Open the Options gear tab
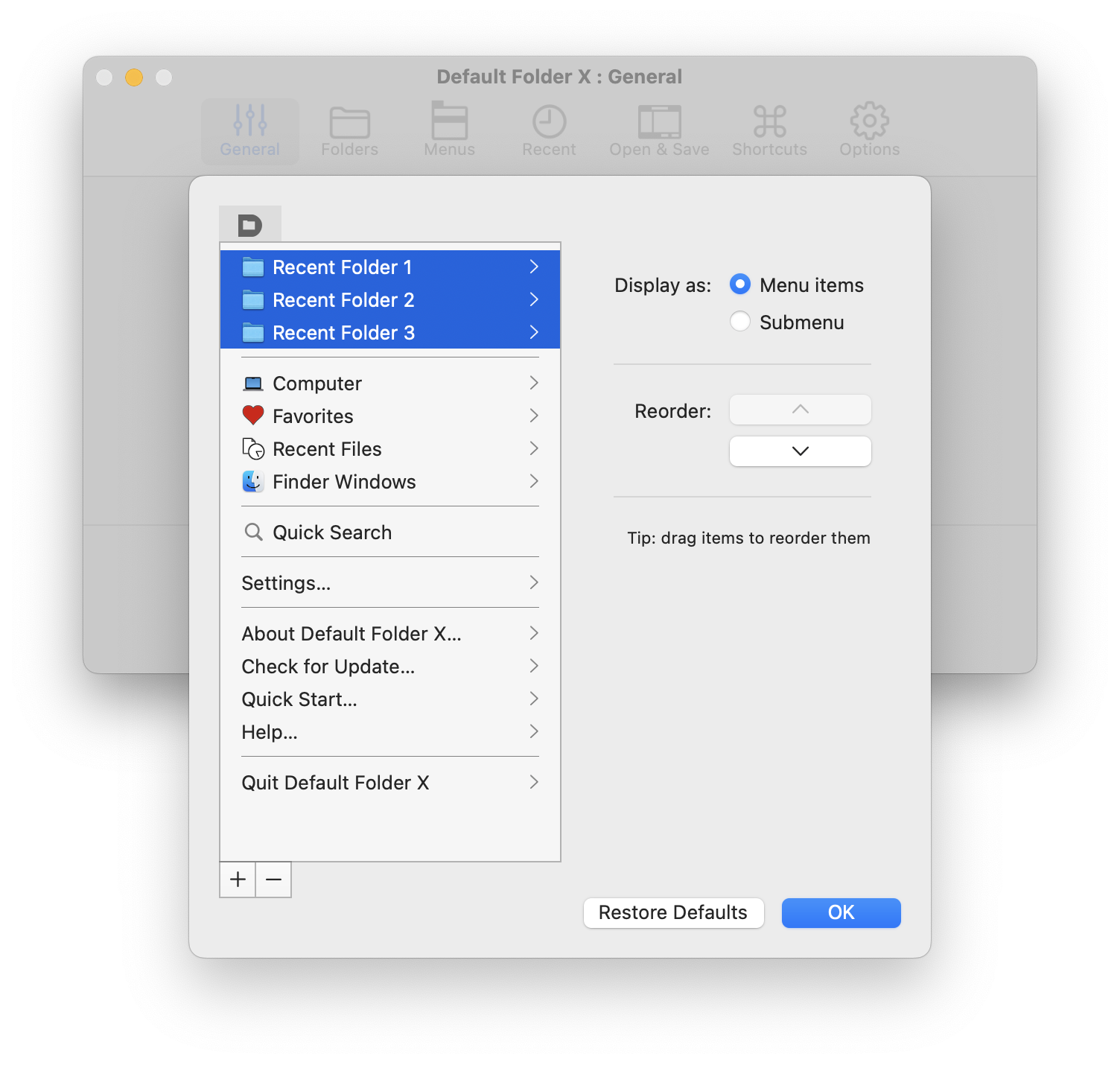 [x=869, y=131]
